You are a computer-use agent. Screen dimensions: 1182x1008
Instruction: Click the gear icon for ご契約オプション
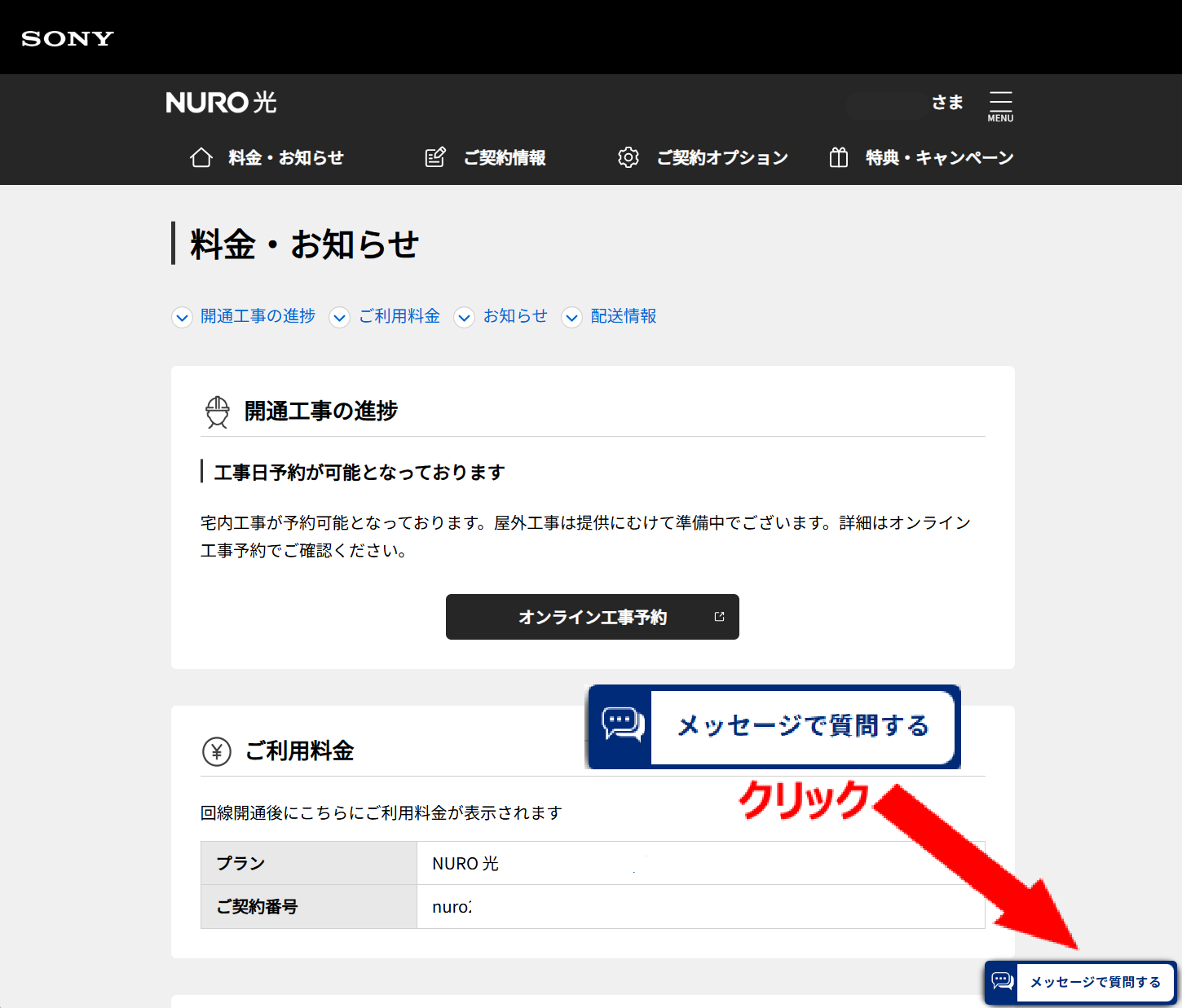(628, 157)
